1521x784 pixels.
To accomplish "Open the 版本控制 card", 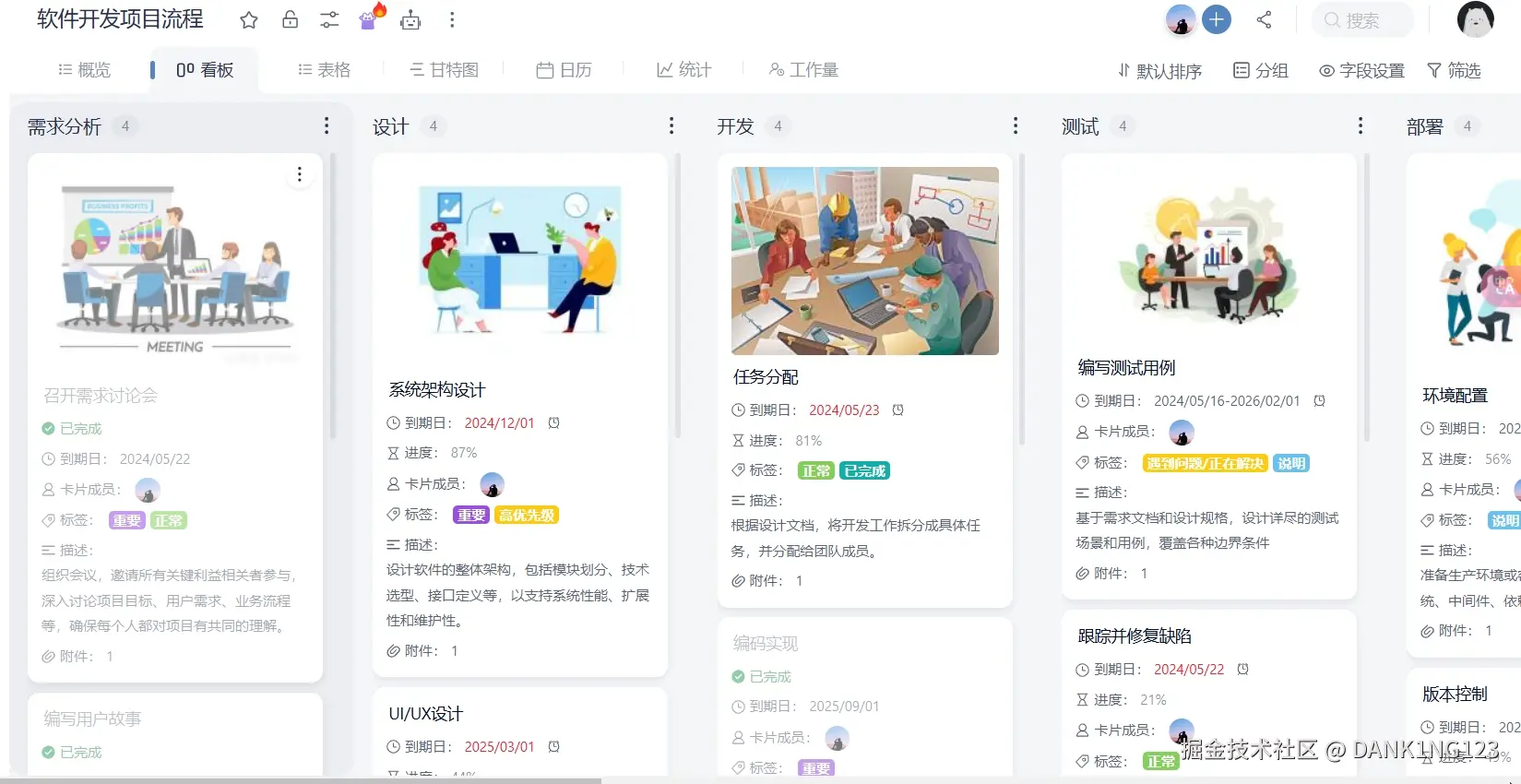I will click(x=1455, y=694).
